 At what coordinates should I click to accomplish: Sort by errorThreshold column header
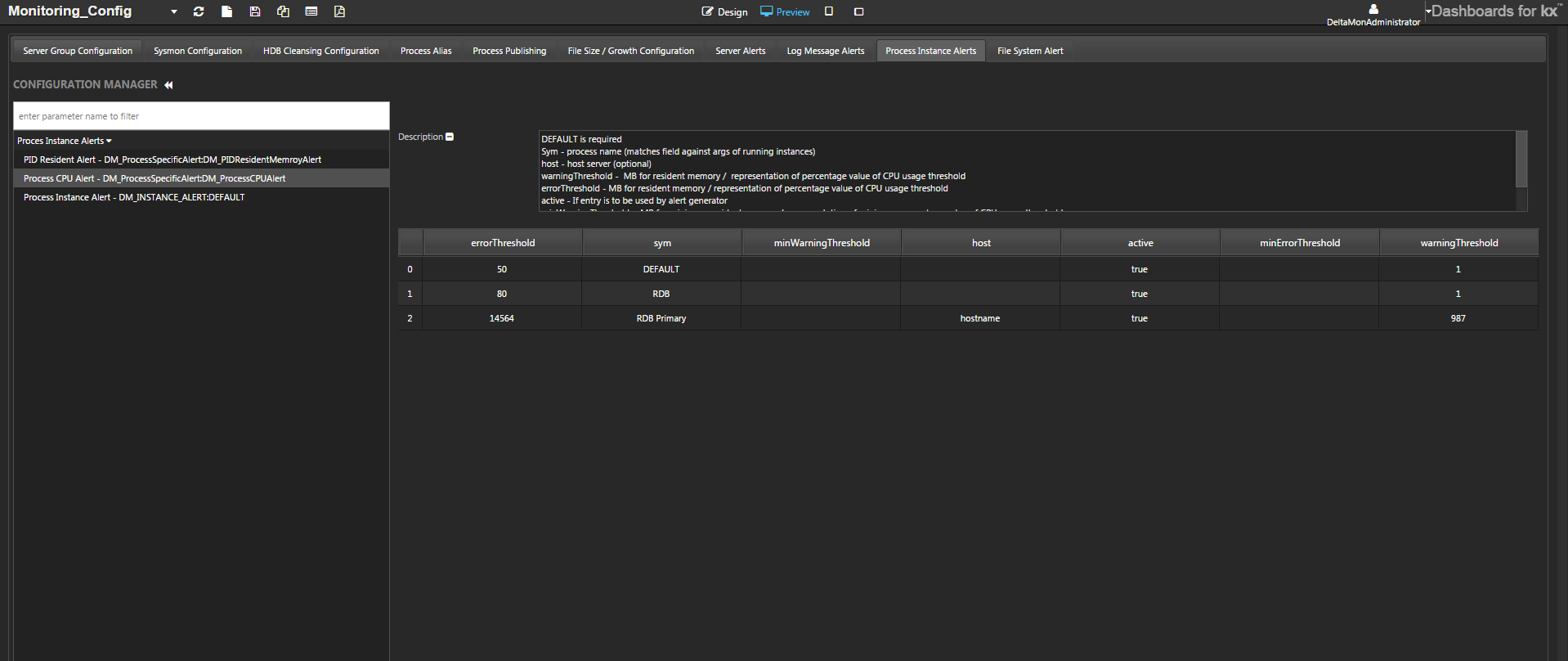[x=503, y=243]
